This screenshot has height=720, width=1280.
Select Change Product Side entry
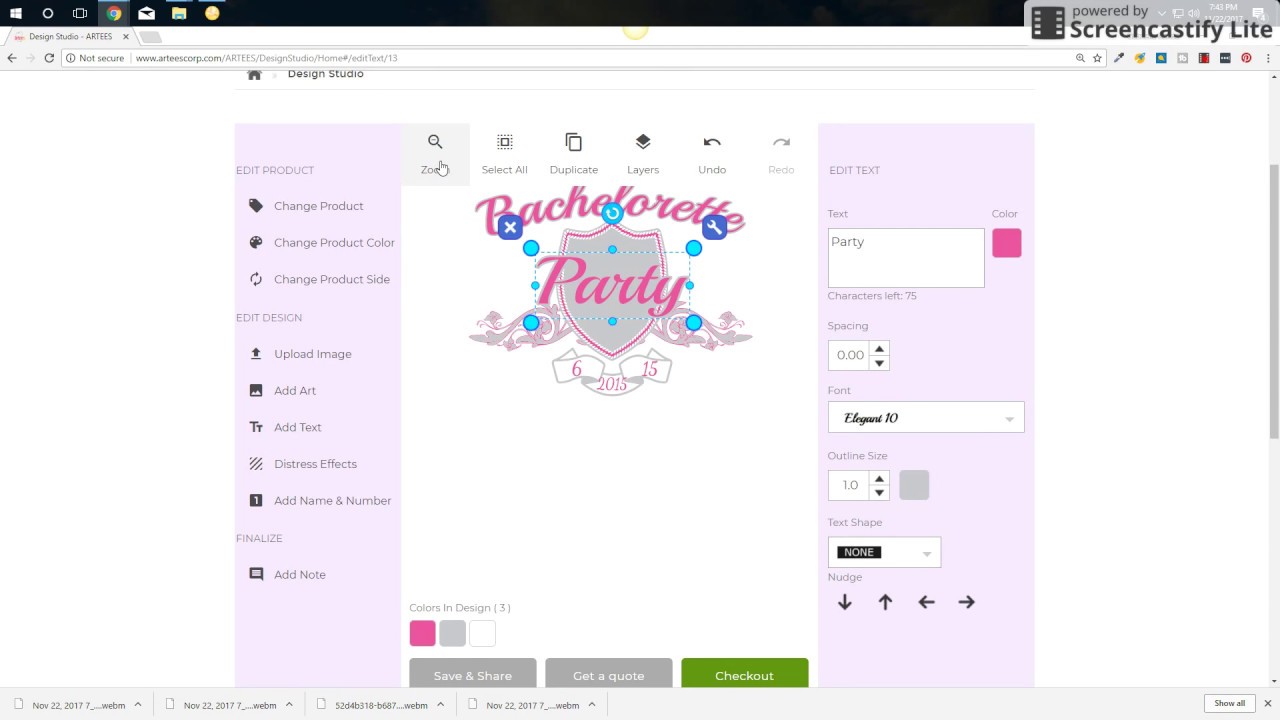coord(332,279)
